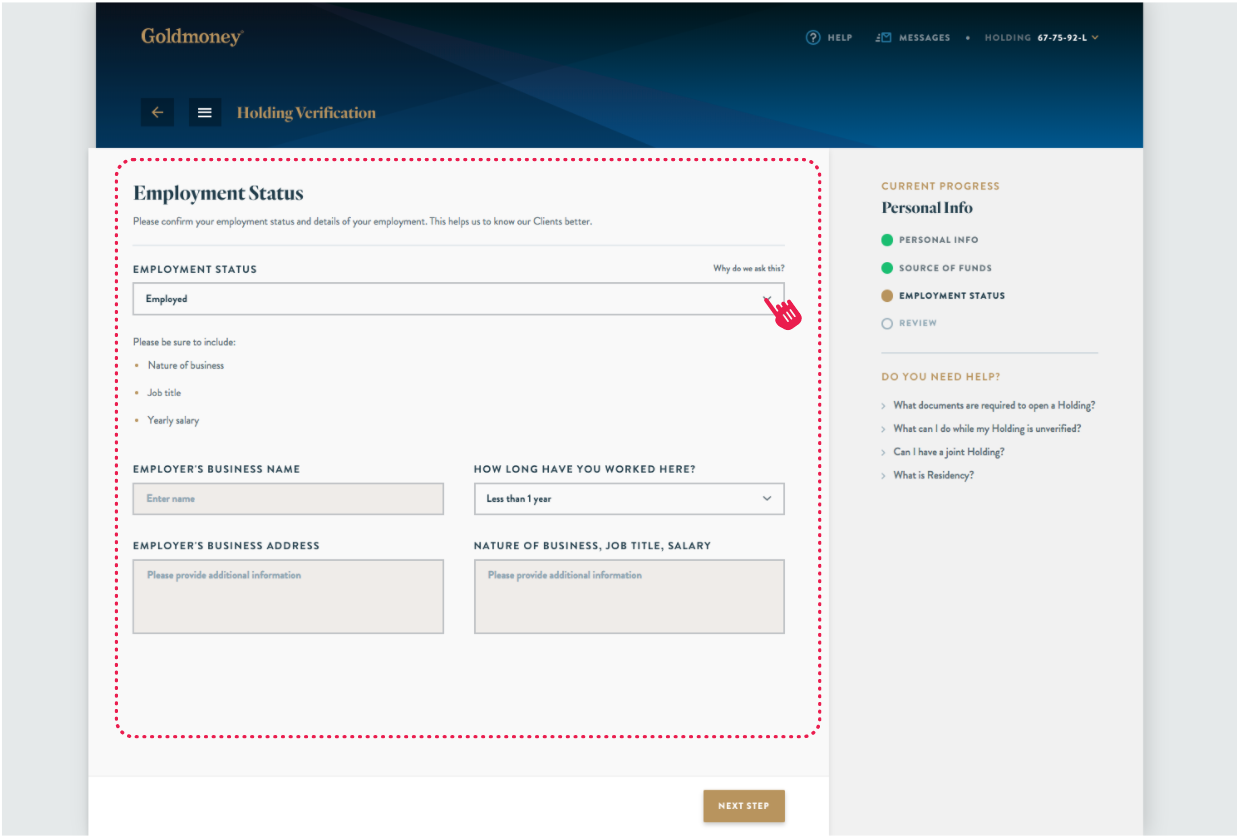Select Employment Status progress step
The width and height of the screenshot is (1237, 837).
943,296
